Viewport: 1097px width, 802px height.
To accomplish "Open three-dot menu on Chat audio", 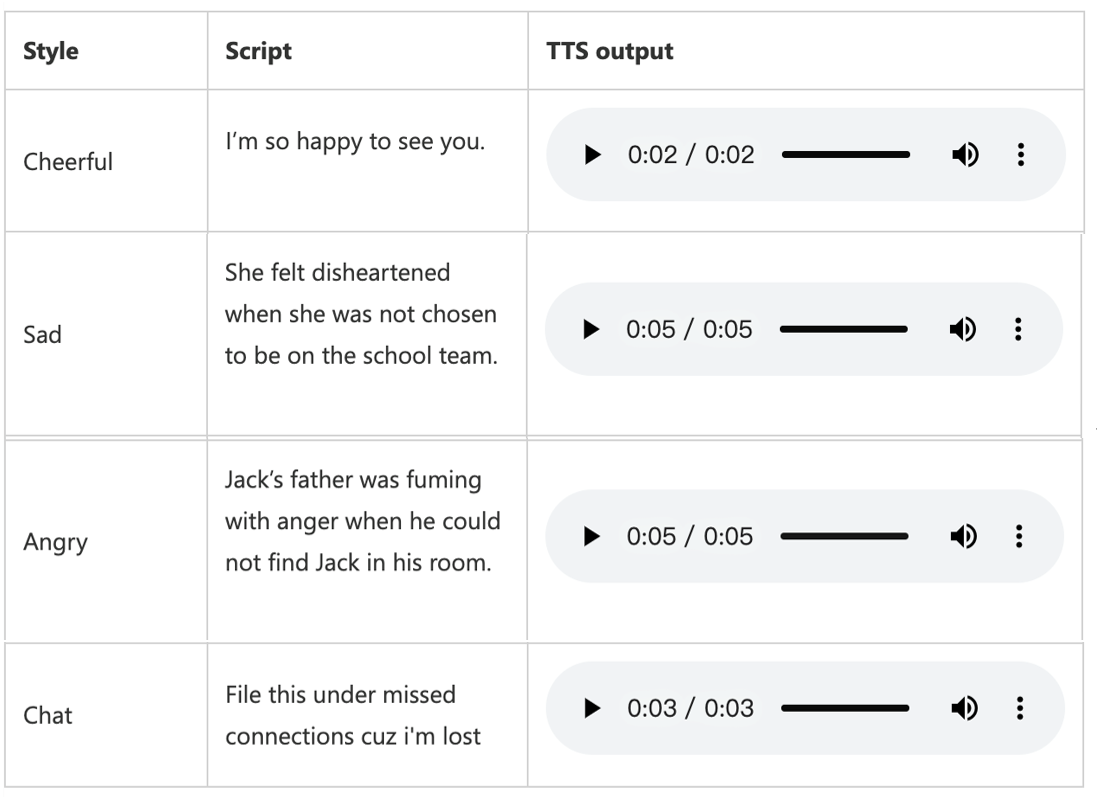I will click(x=1020, y=708).
